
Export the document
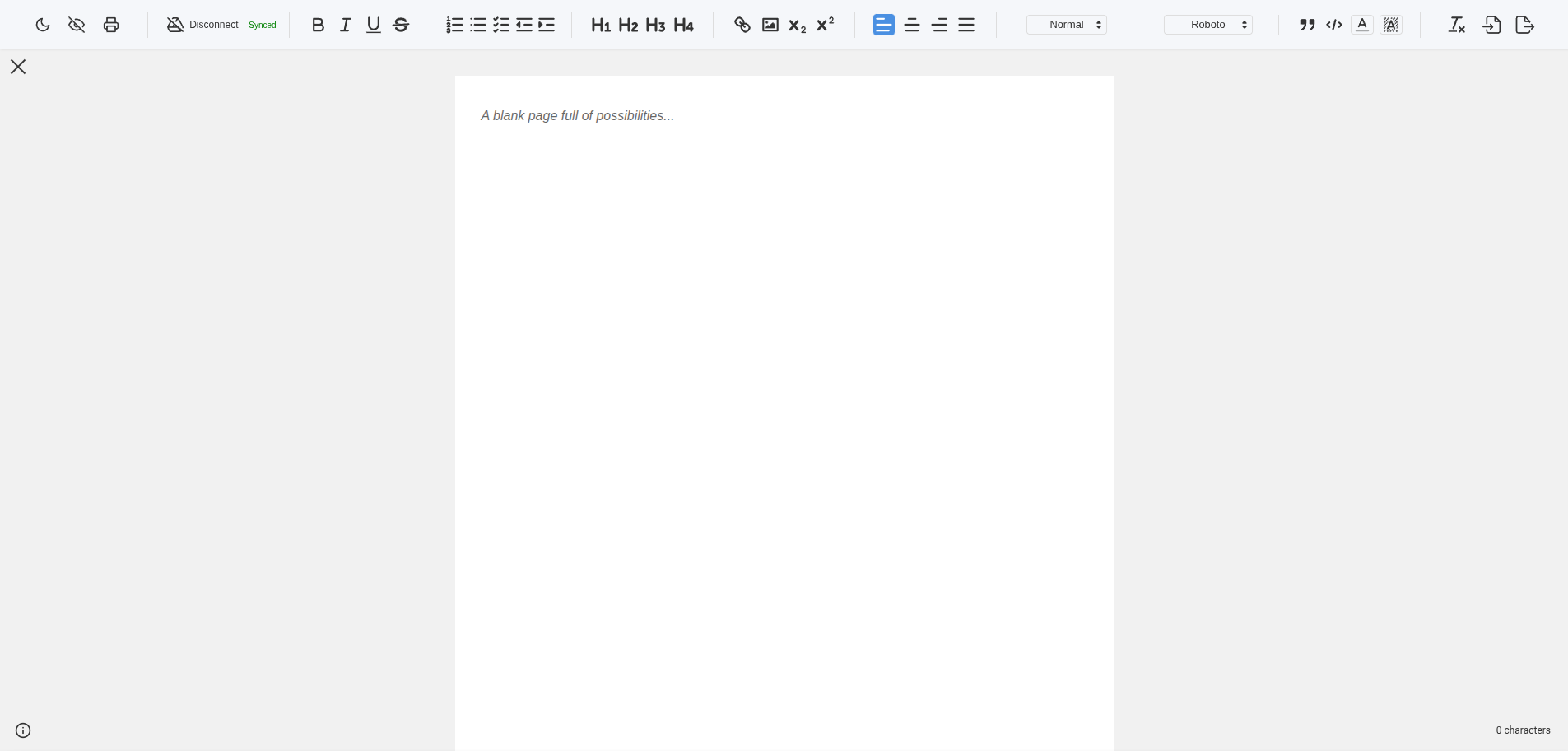click(1524, 25)
